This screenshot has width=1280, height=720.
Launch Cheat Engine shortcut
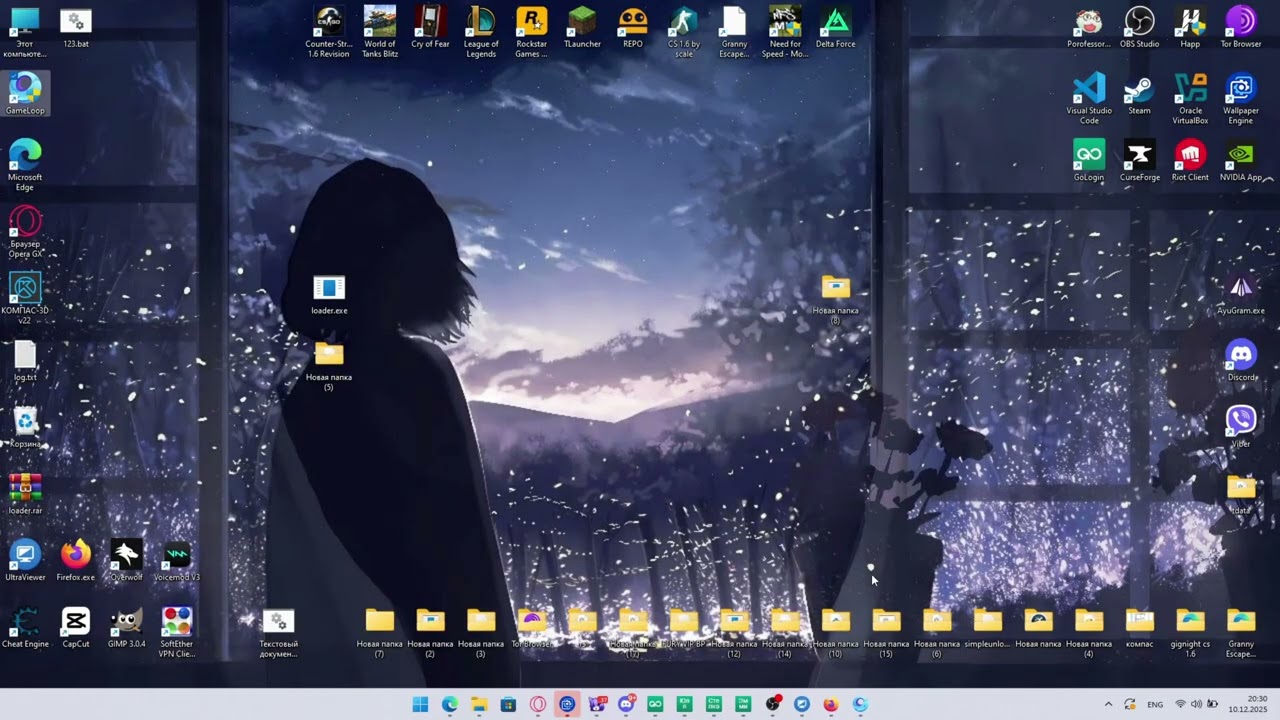click(25, 629)
